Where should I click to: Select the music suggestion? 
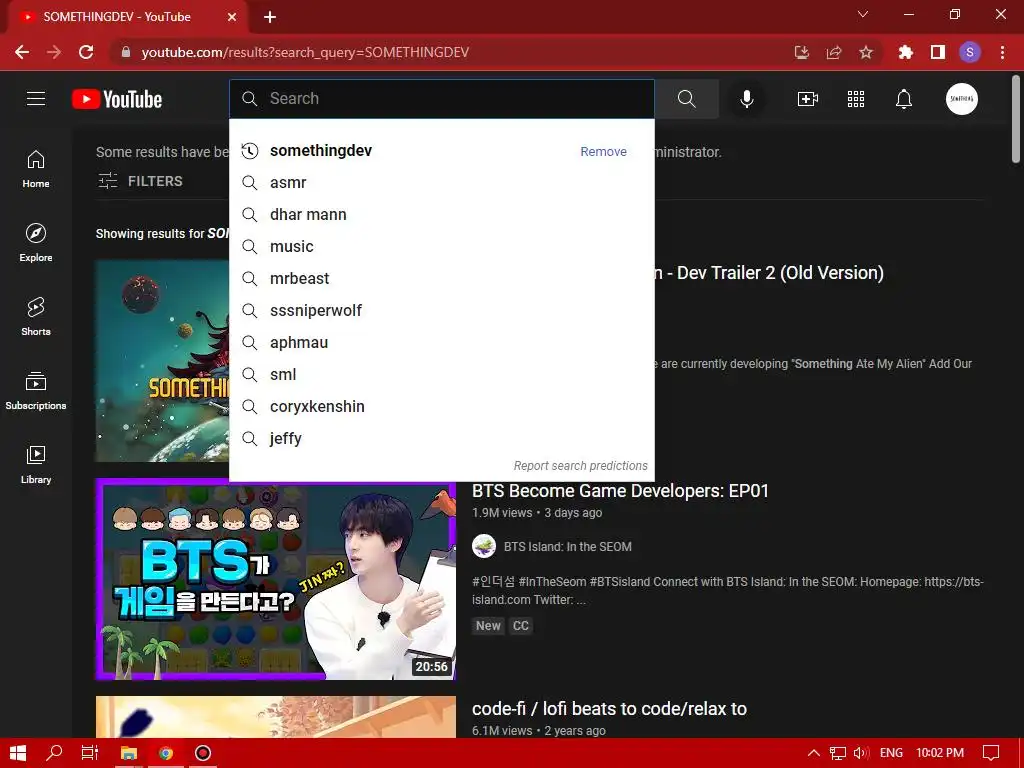(441, 246)
